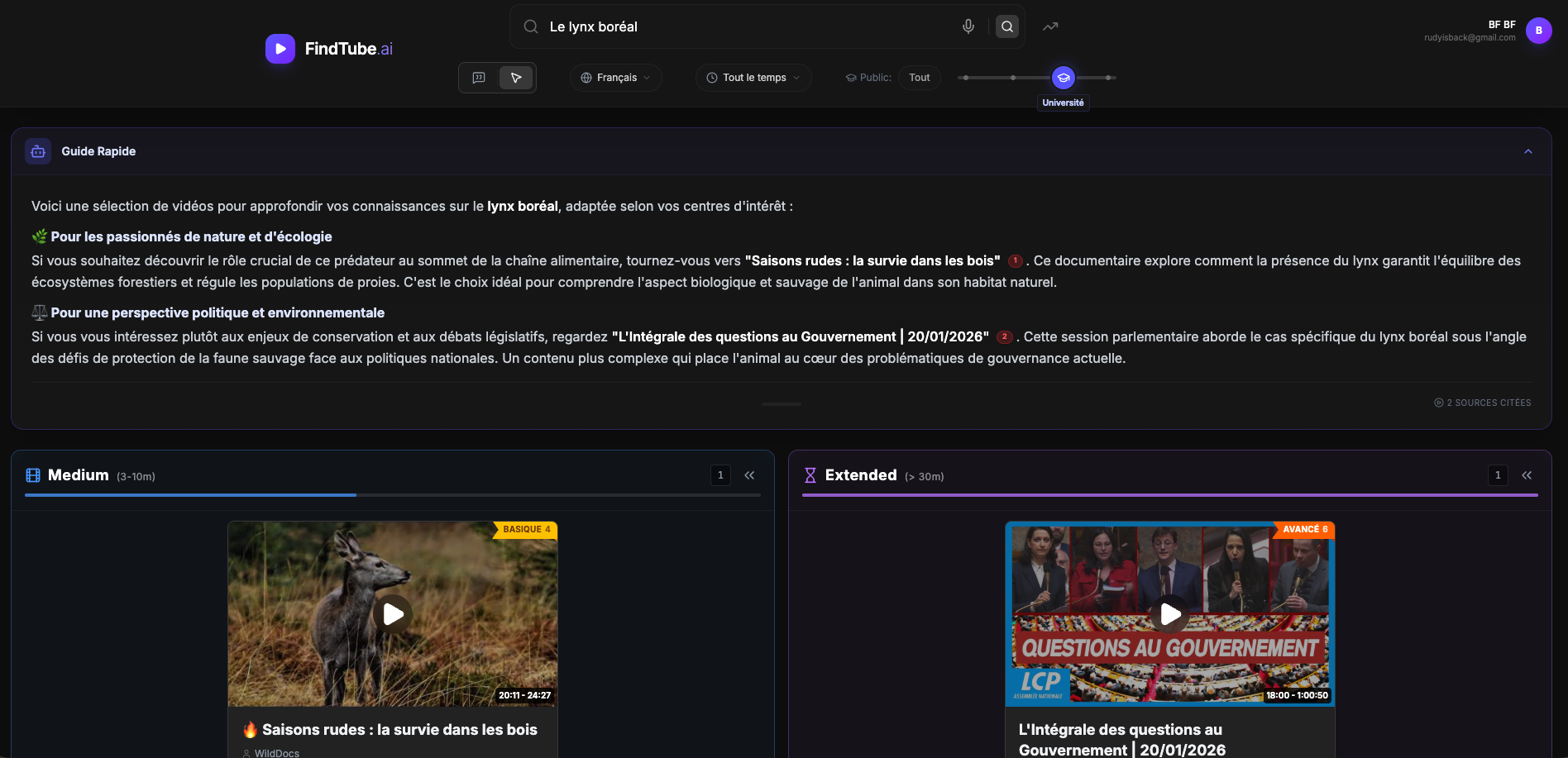
Task: Open Saisons rudes video title link
Action: [399, 730]
